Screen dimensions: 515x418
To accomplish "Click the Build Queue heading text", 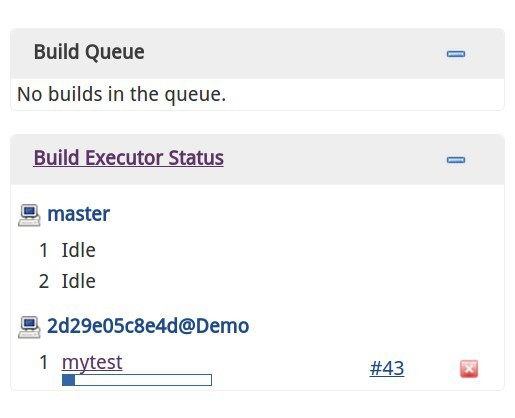I will pyautogui.click(x=89, y=52).
